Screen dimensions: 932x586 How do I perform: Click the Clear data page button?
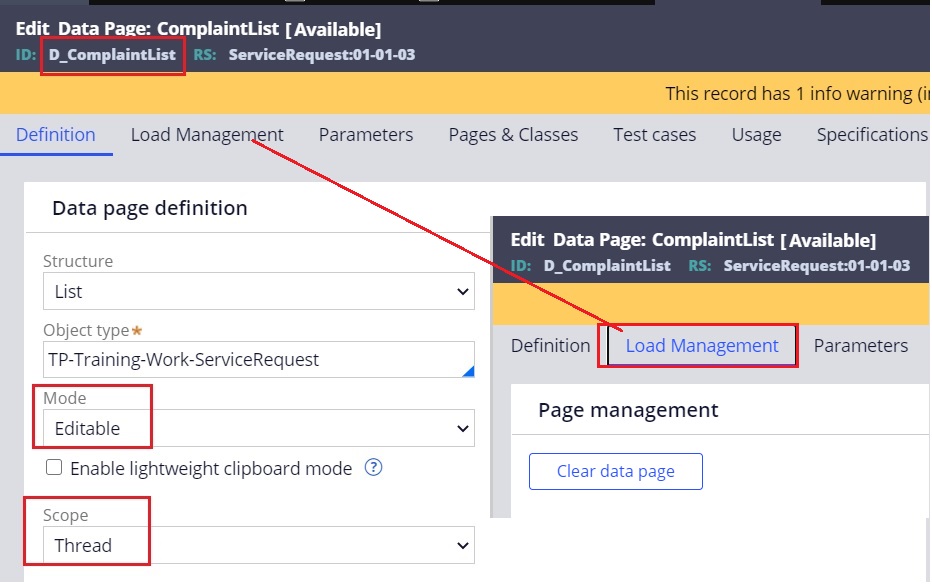coord(615,471)
